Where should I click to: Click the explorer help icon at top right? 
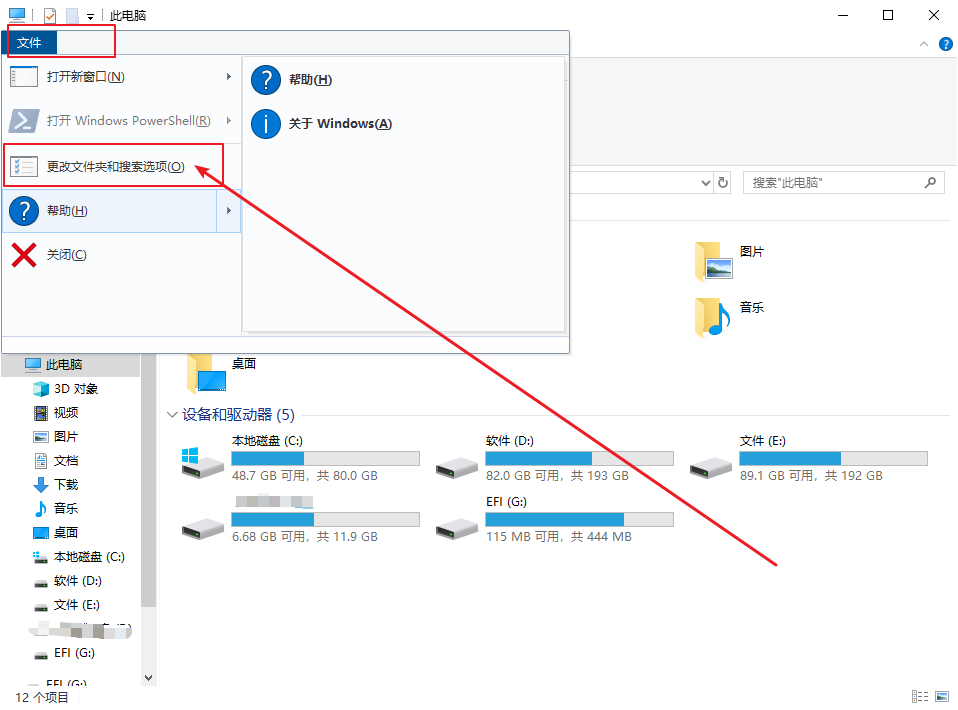(945, 44)
